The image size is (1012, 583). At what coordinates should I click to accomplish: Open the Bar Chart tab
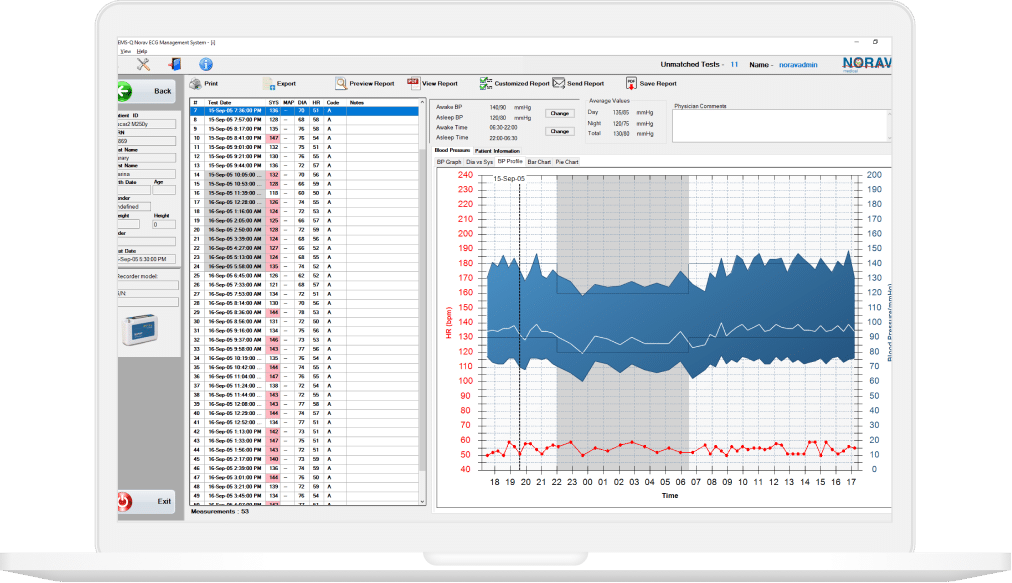538,161
